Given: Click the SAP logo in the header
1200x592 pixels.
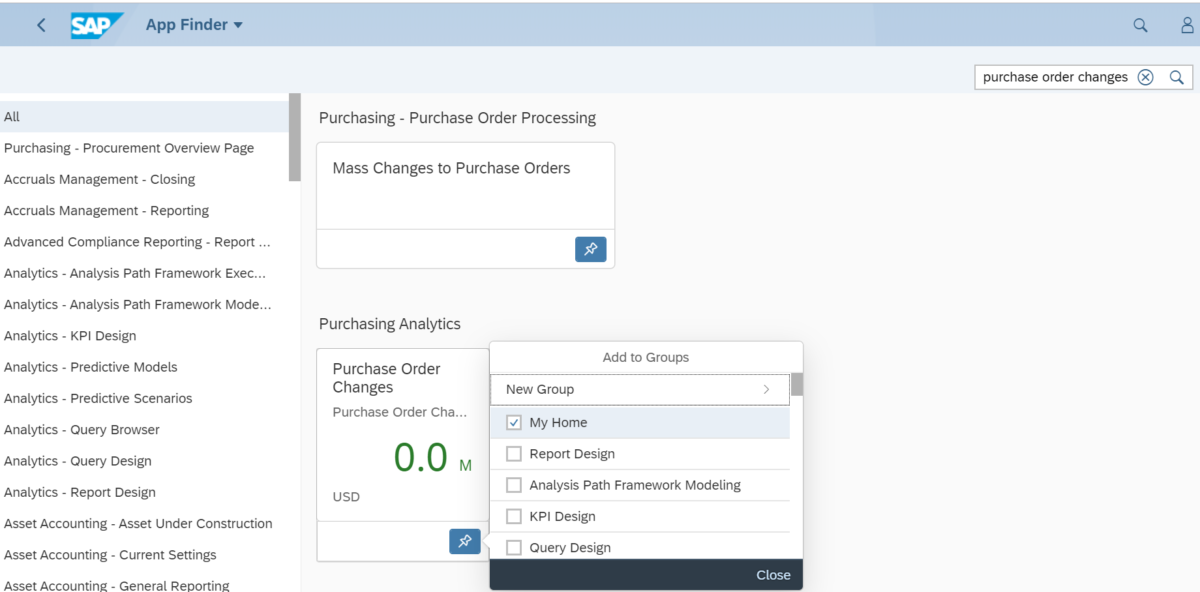Looking at the screenshot, I should (96, 24).
